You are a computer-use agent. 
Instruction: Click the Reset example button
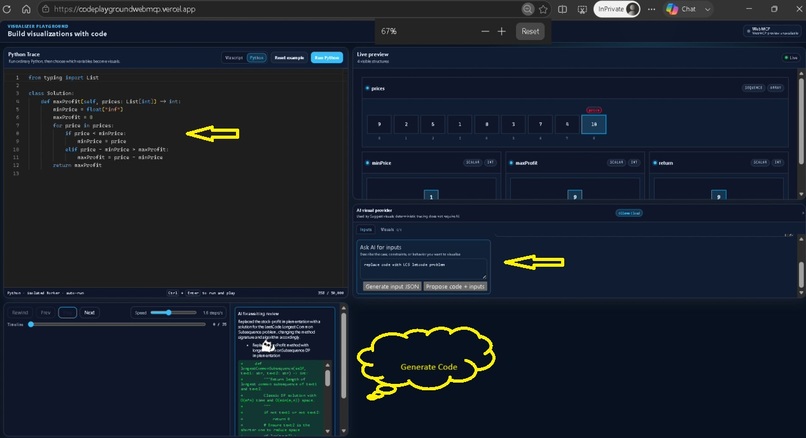tap(289, 58)
